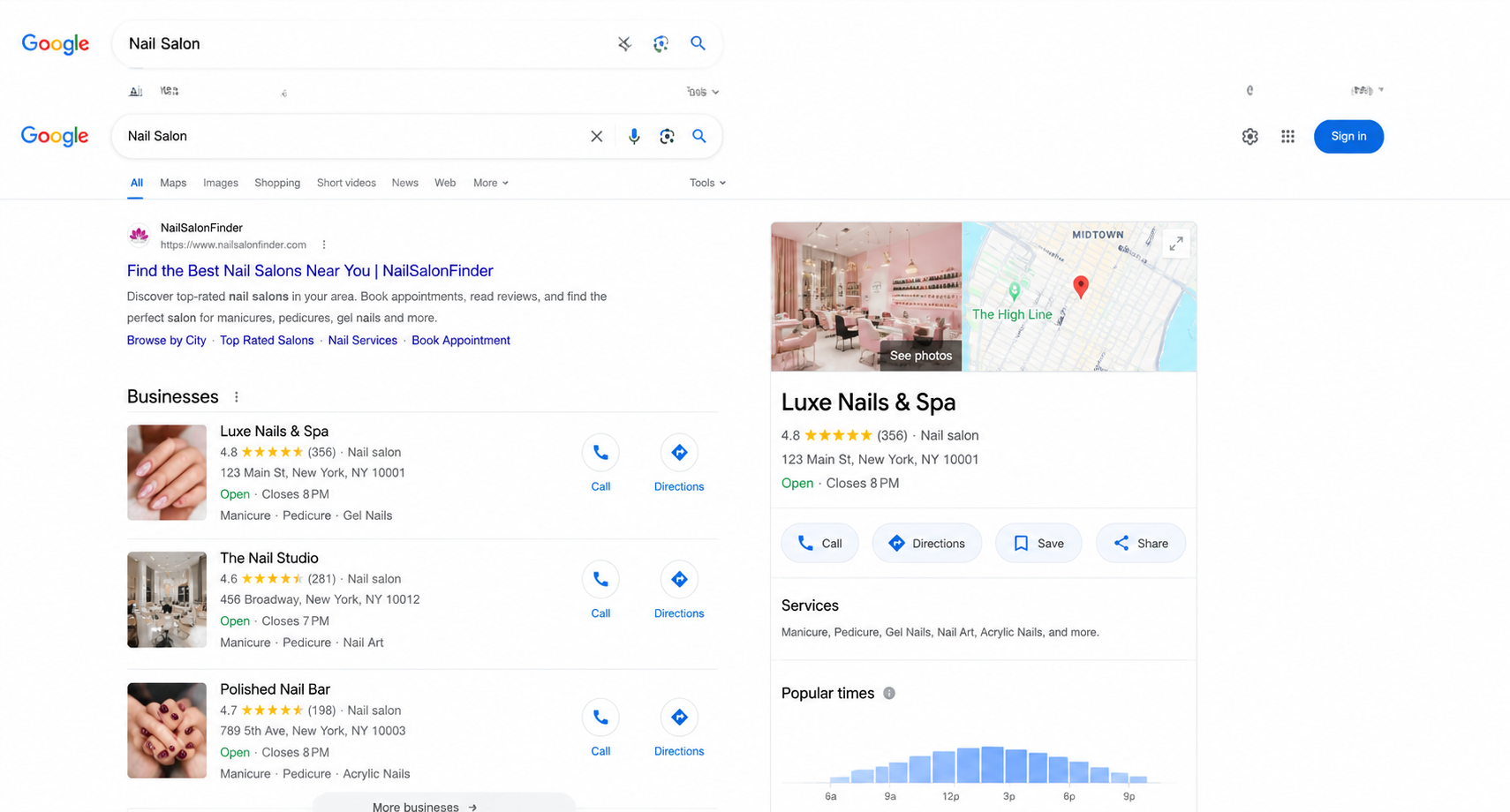The height and width of the screenshot is (812, 1510).
Task: Click the red location pin on map
Action: pyautogui.click(x=1080, y=286)
